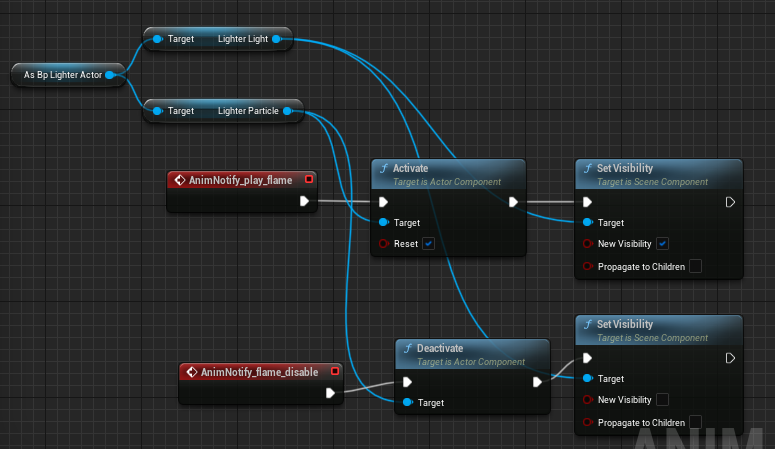Viewport: 775px width, 449px height.
Task: Click exec input pin of upper Set Visibility
Action: (x=587, y=202)
